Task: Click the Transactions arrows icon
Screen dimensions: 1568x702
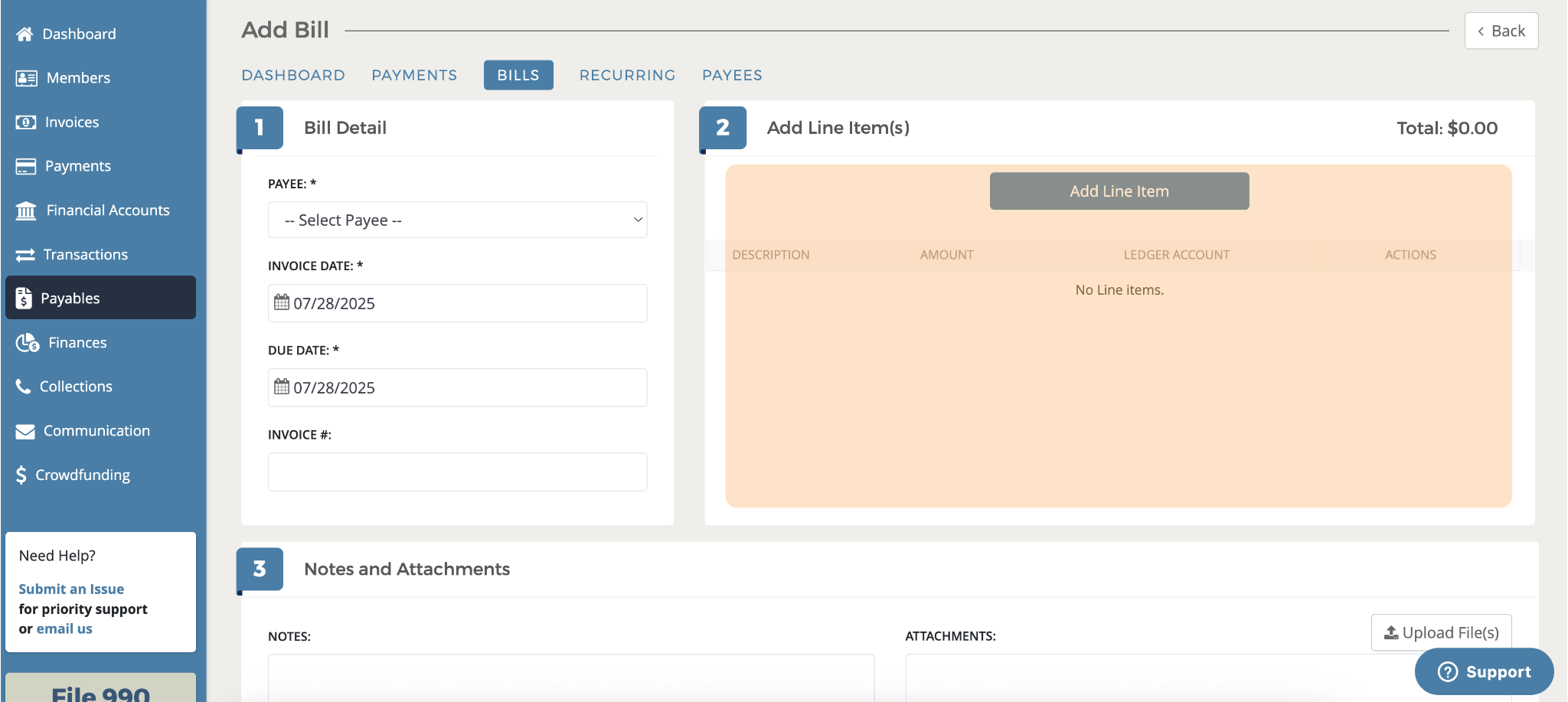Action: coord(25,255)
